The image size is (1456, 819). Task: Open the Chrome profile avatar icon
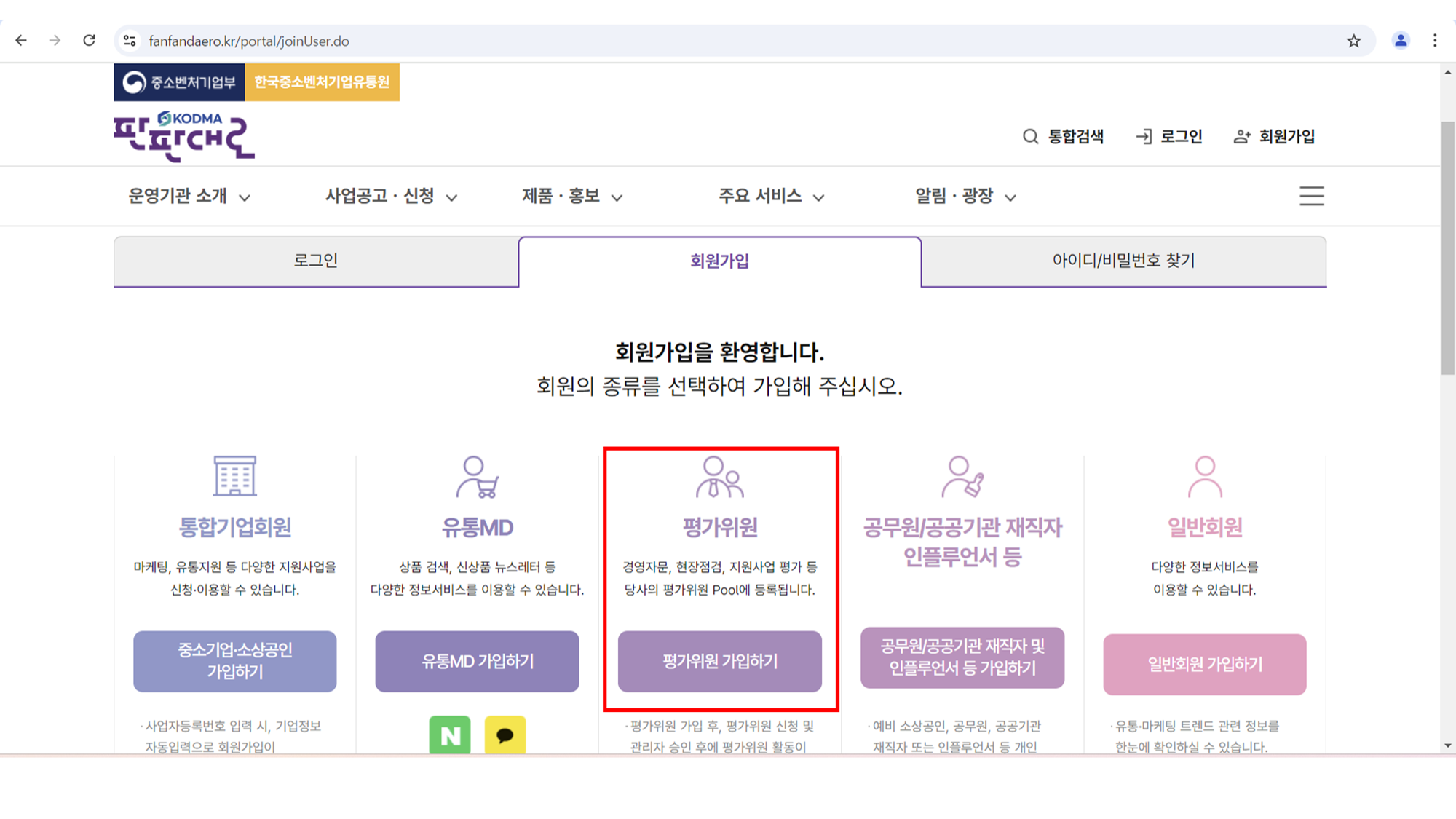point(1400,41)
